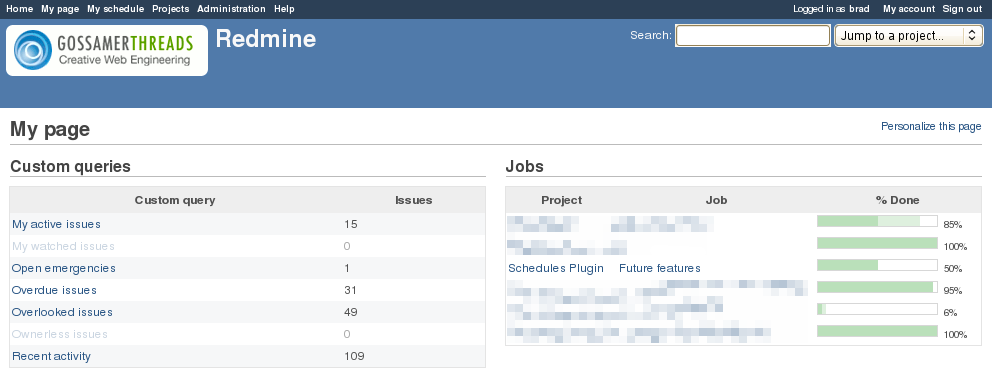The image size is (992, 390).
Task: Open the Administration menu item
Action: (232, 9)
